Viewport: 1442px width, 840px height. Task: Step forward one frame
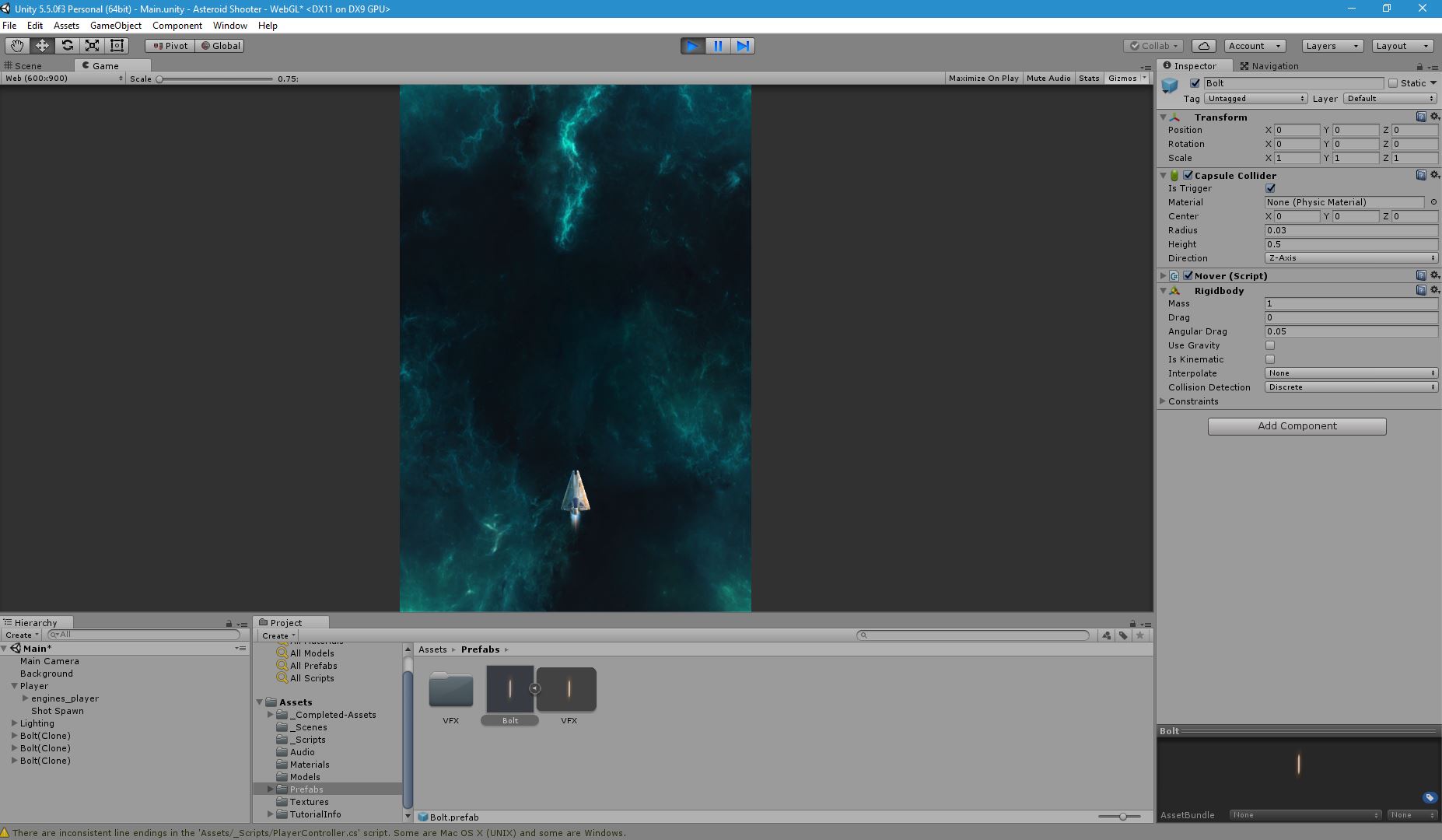coord(743,46)
